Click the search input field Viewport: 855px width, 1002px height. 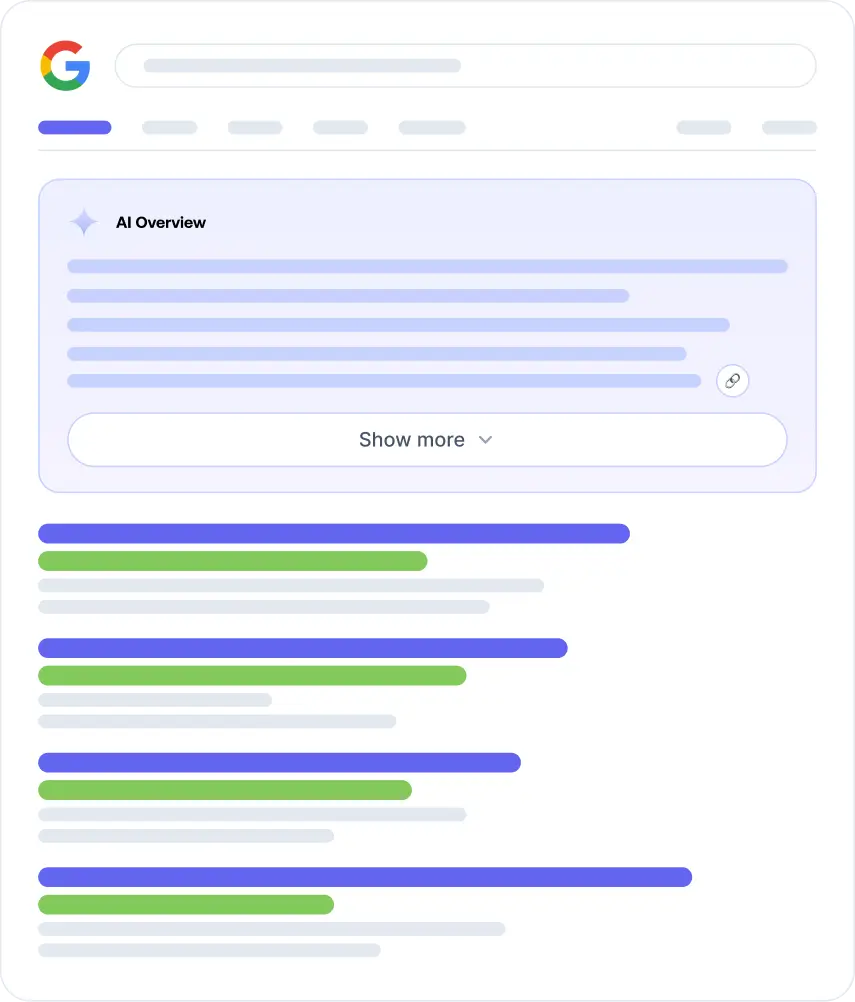point(465,66)
